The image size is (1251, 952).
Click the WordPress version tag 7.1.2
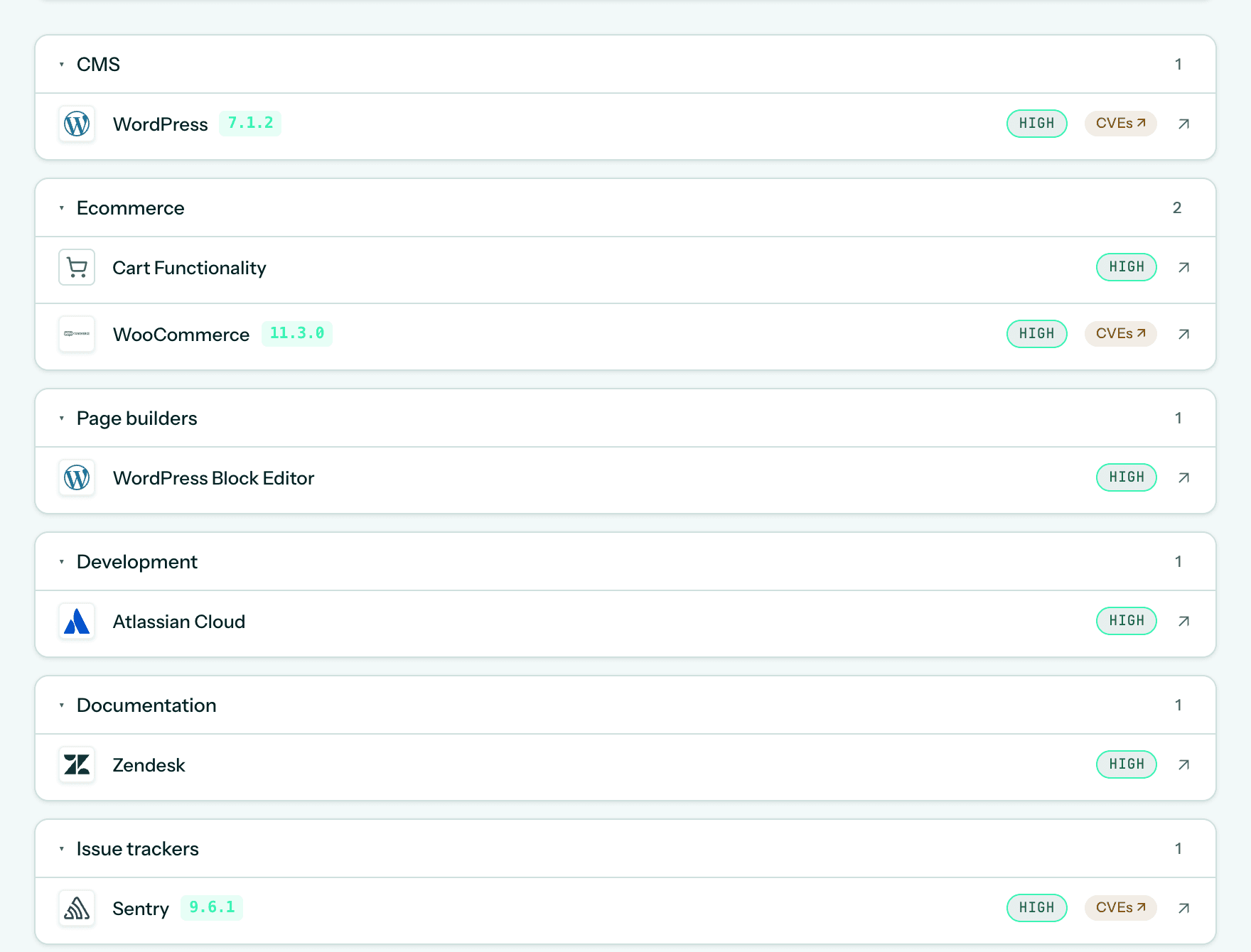coord(250,123)
